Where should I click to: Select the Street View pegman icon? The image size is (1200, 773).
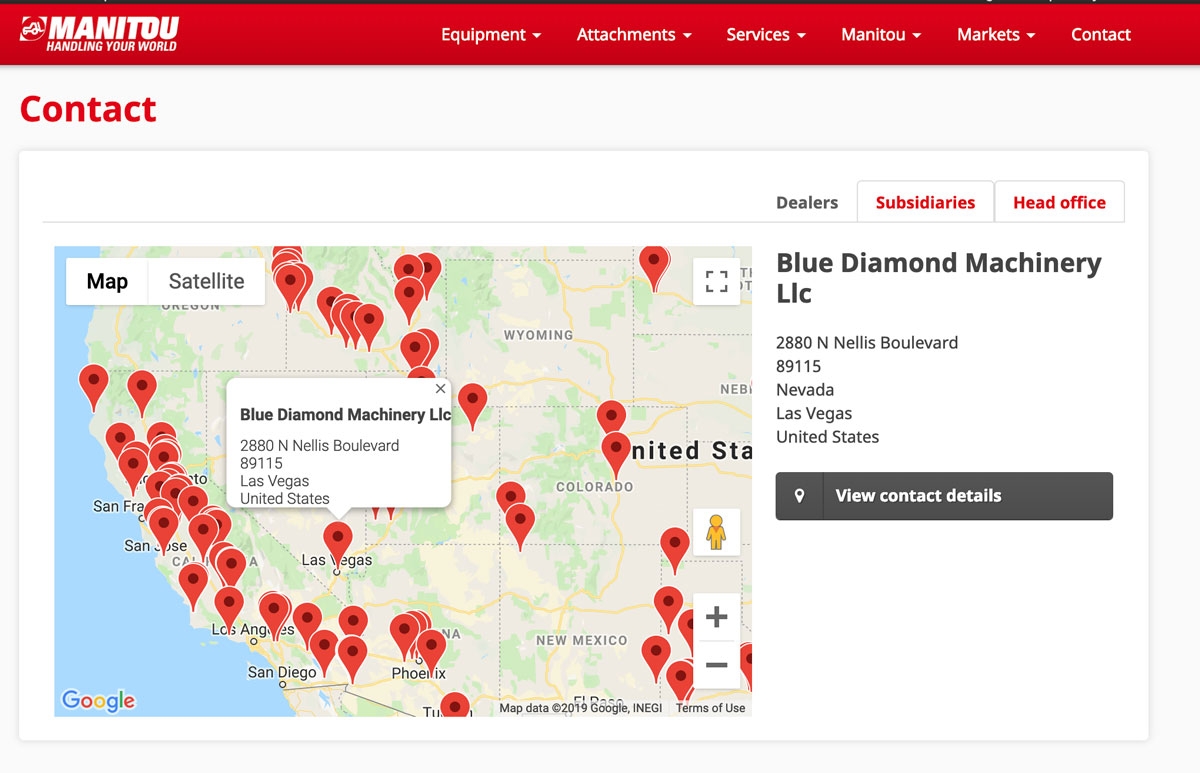pos(716,532)
